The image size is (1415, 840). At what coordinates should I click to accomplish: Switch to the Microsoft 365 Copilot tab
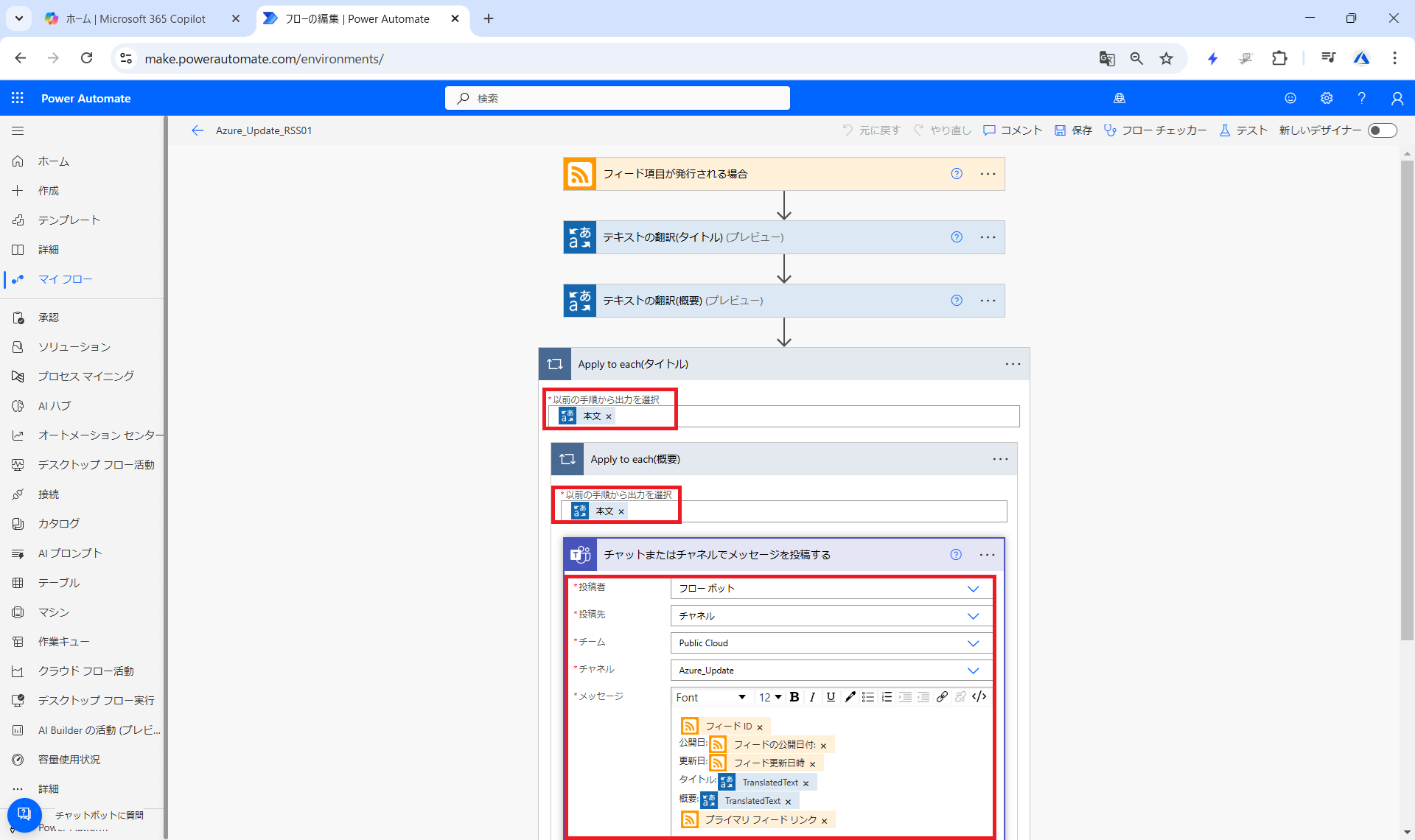(136, 19)
